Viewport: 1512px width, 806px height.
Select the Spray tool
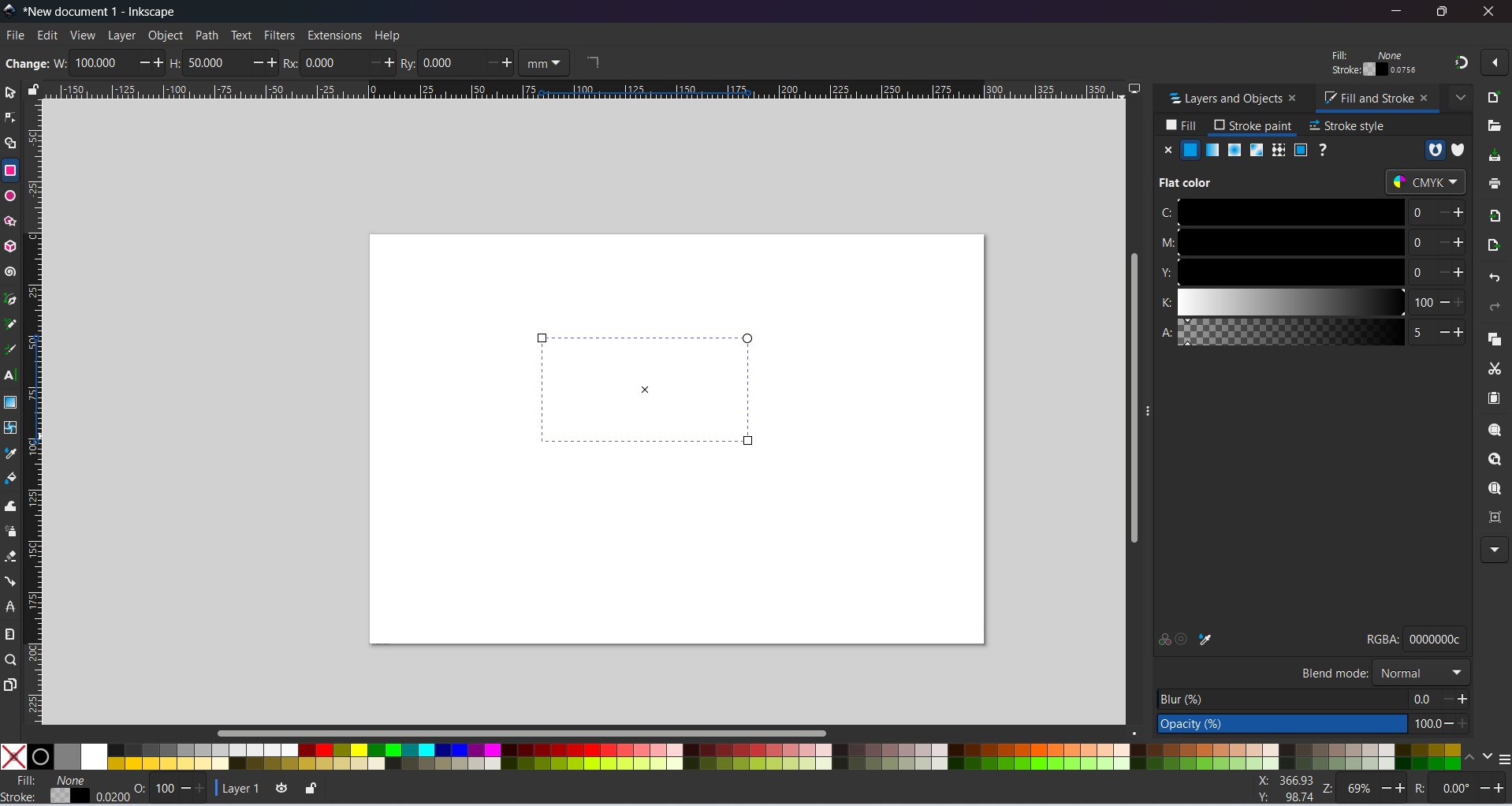[10, 532]
